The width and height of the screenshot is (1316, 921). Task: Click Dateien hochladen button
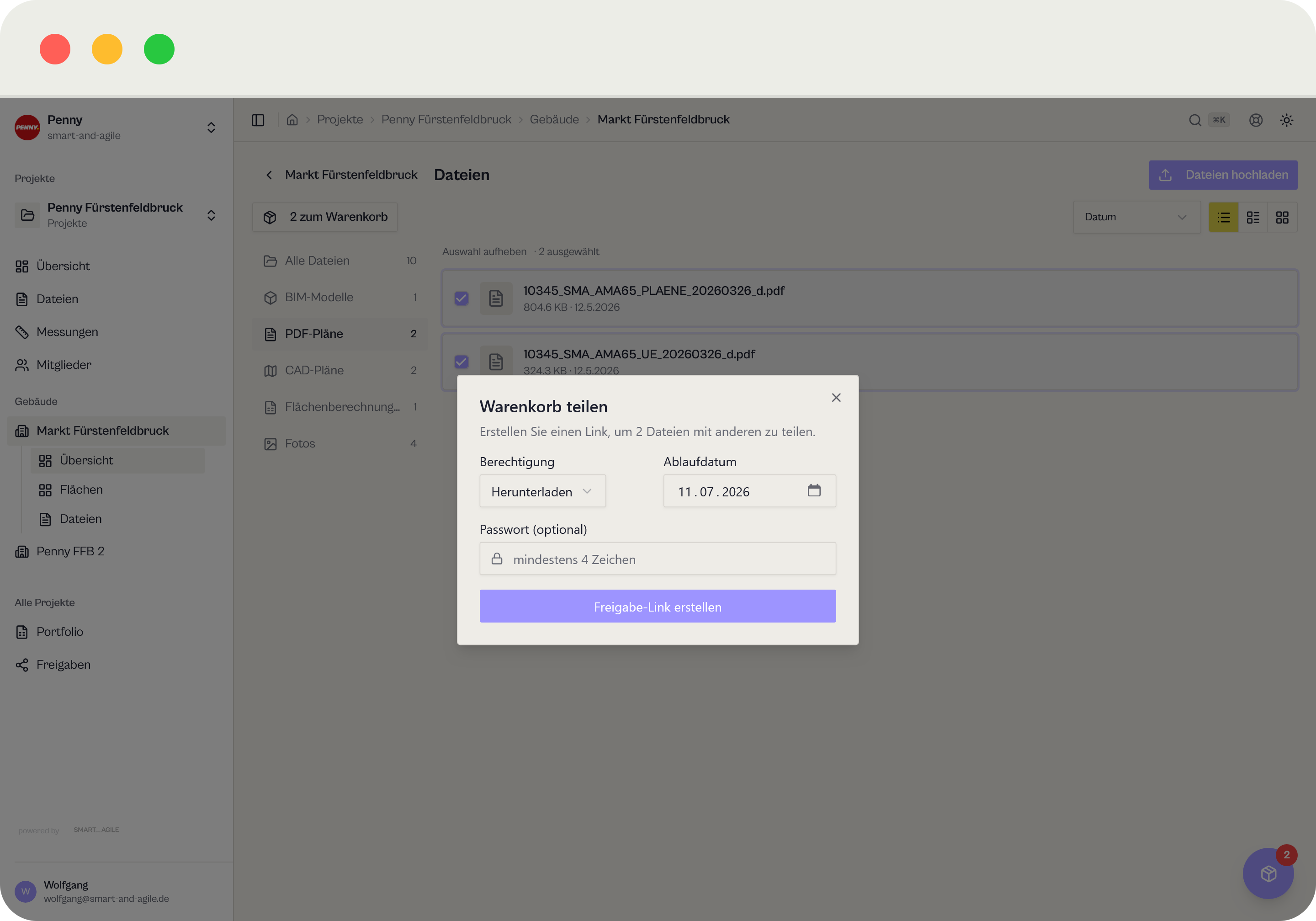1223,175
